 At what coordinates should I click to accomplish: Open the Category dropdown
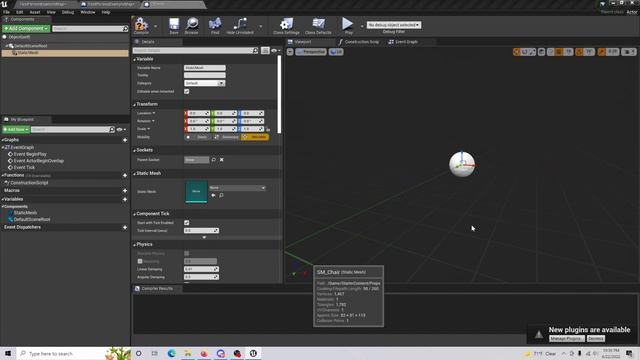pos(204,83)
